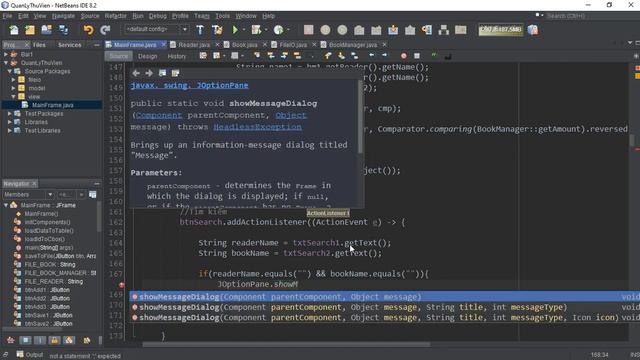Screen dimensions: 640x360
Task: Click the Debug Project toolbar icon
Action: pos(256,30)
